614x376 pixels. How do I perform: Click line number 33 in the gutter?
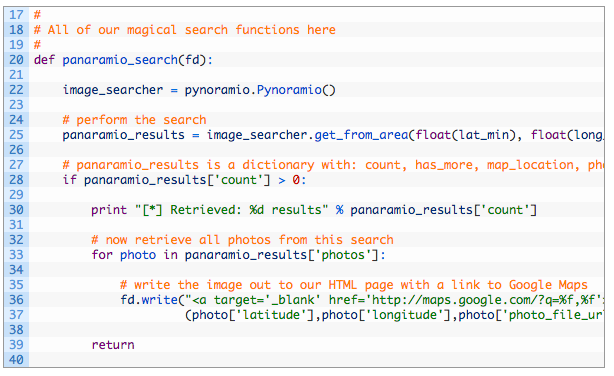16,255
